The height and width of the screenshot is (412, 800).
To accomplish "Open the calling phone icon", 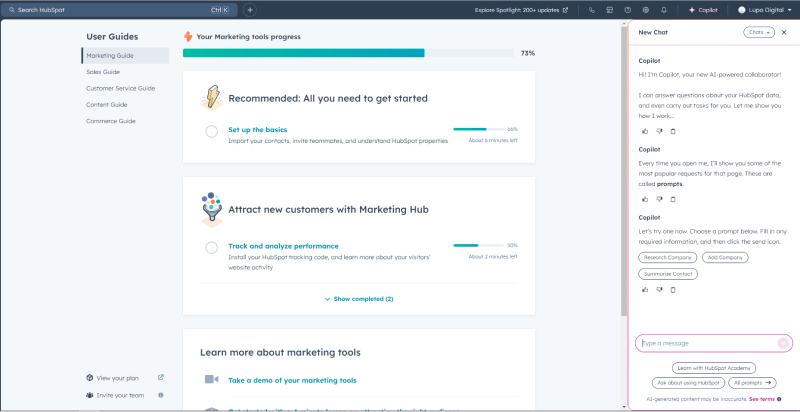I will tap(591, 10).
